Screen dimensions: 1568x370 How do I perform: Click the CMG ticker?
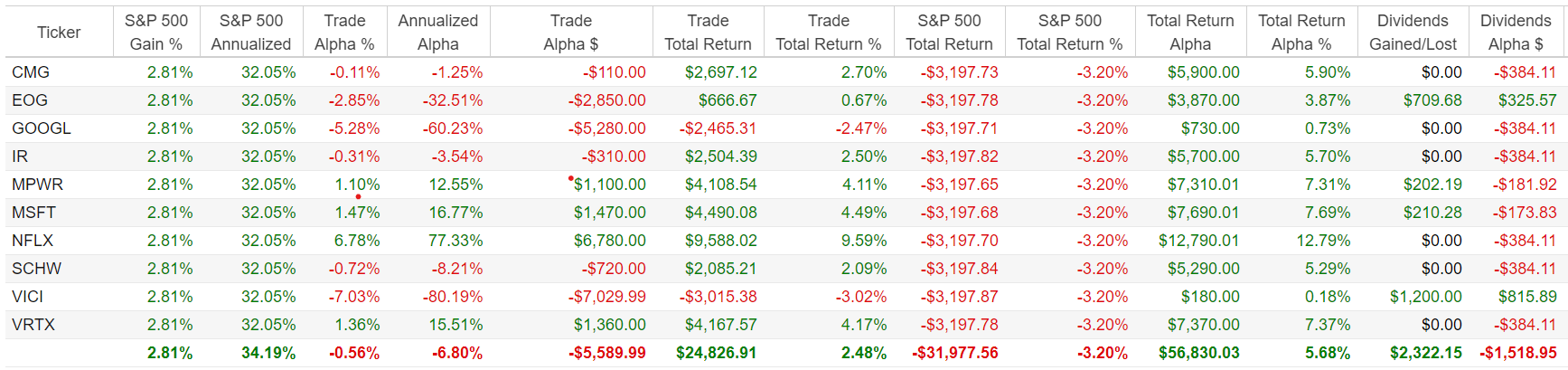(31, 72)
